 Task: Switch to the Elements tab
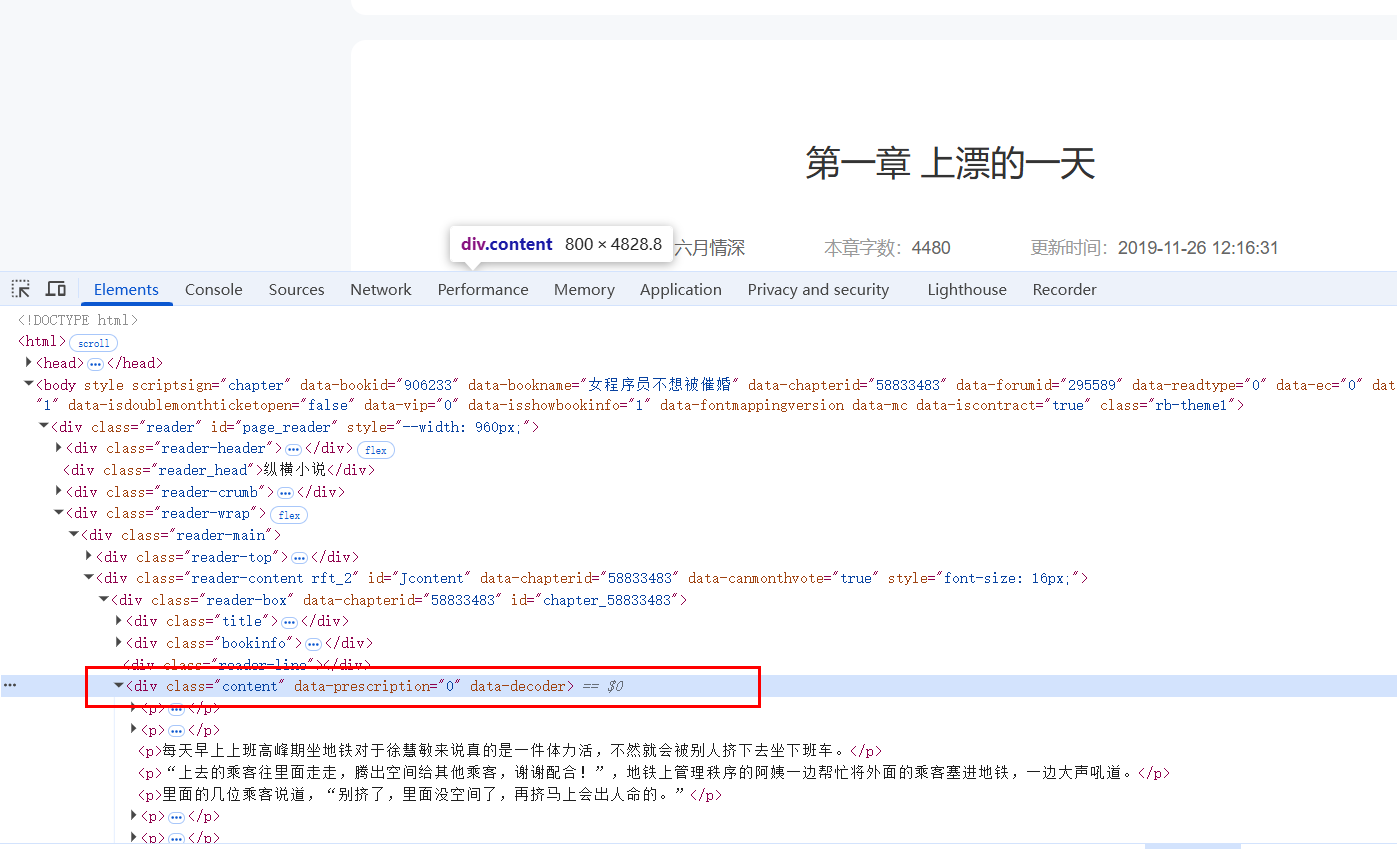(126, 289)
